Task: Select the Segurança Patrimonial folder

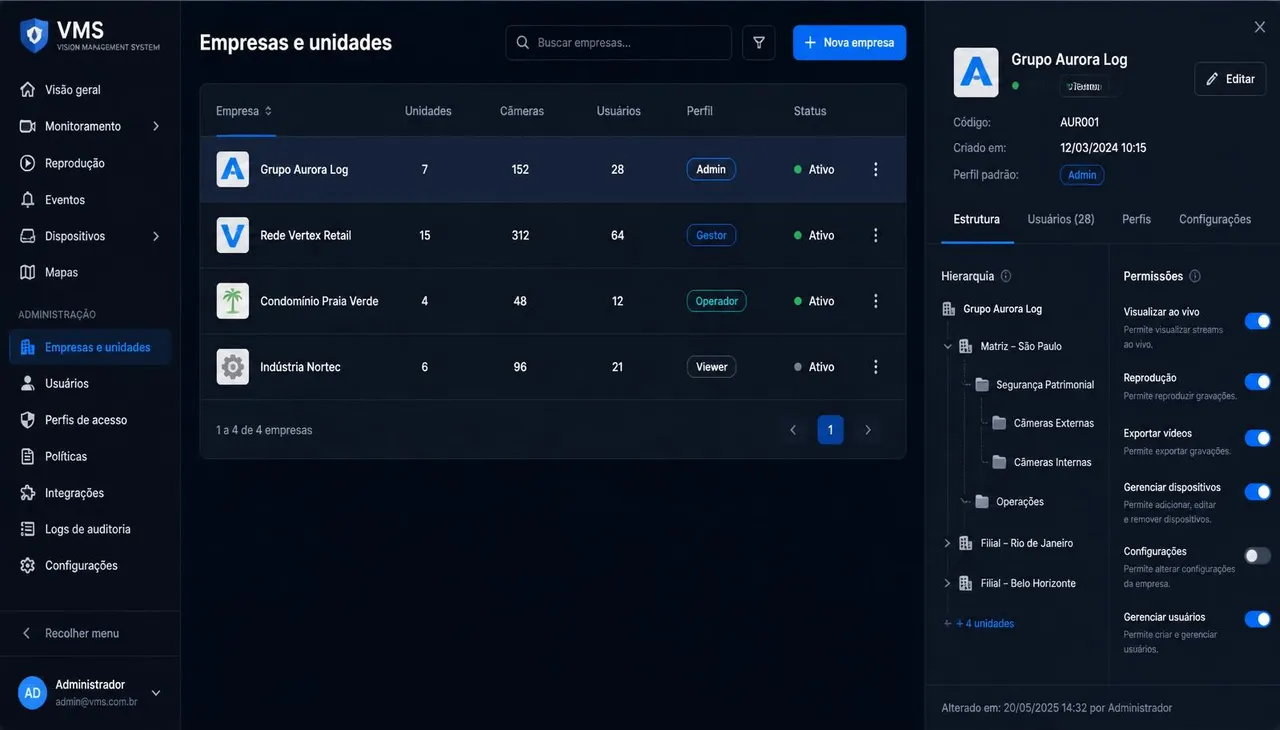Action: (1034, 385)
